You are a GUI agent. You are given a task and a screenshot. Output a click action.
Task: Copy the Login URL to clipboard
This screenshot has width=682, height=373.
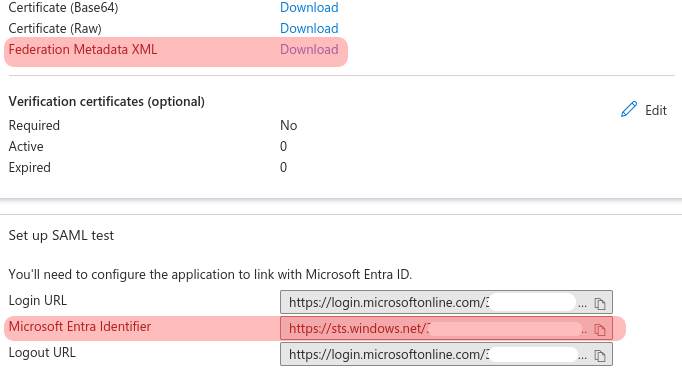[x=600, y=303]
